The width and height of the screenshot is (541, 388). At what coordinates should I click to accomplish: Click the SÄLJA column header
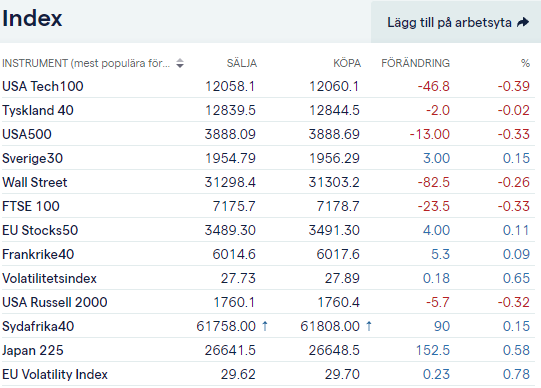pos(242,63)
